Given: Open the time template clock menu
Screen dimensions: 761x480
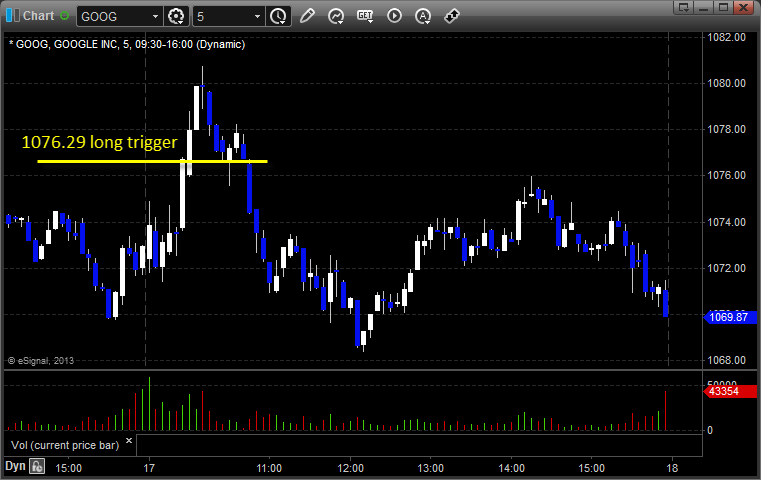Looking at the screenshot, I should point(279,16).
